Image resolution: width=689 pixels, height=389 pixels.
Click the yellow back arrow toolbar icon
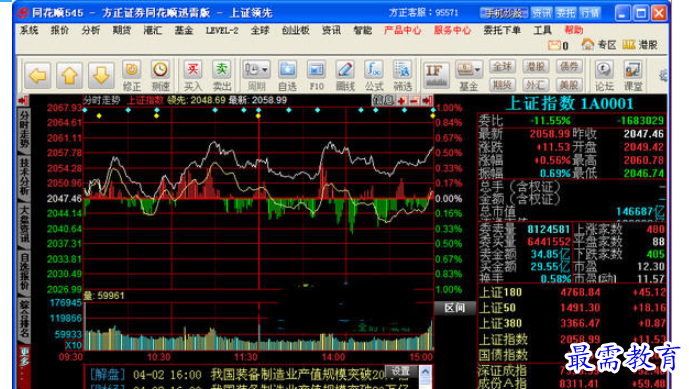point(37,76)
